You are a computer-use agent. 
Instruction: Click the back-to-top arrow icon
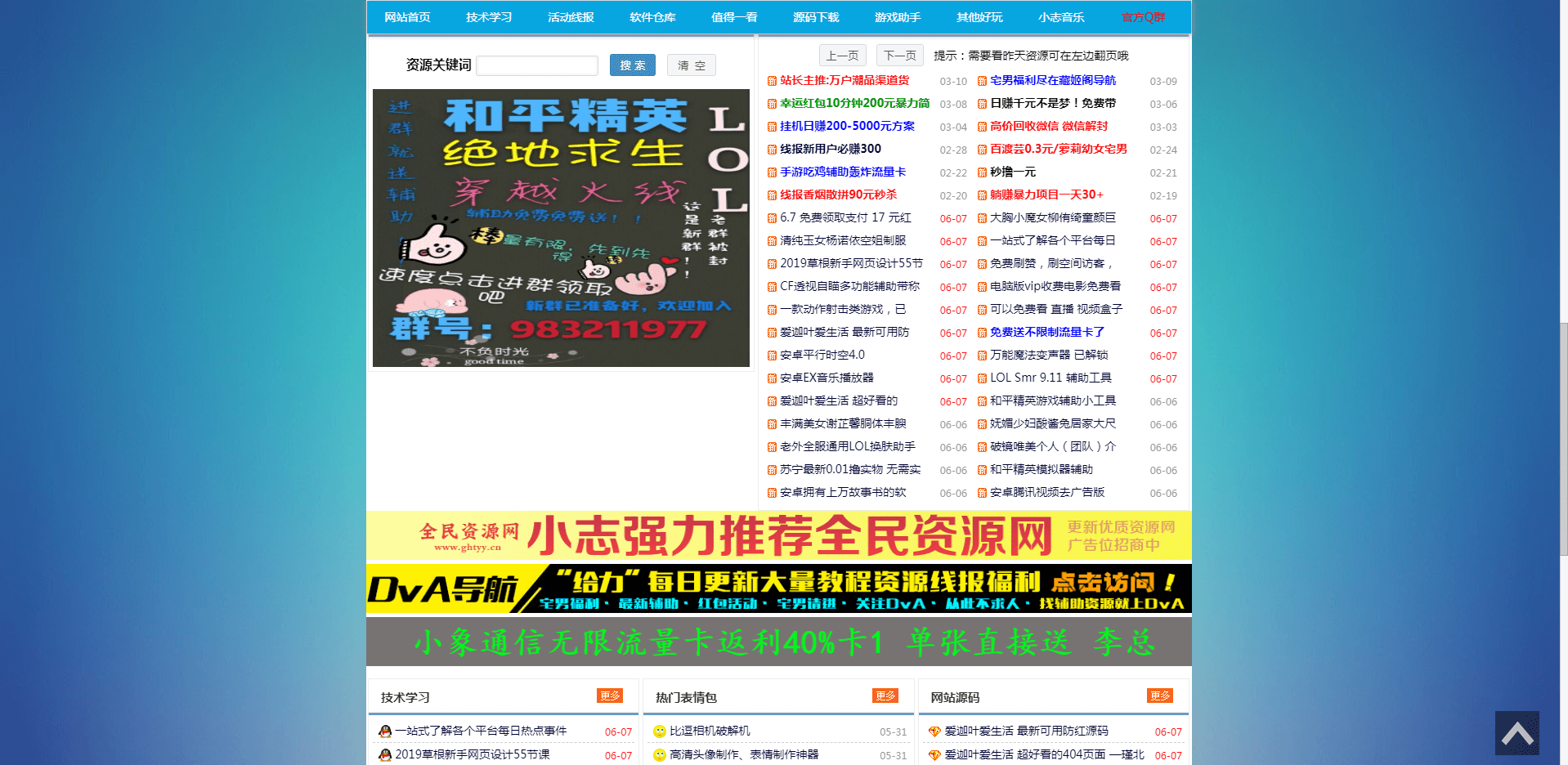click(x=1517, y=733)
